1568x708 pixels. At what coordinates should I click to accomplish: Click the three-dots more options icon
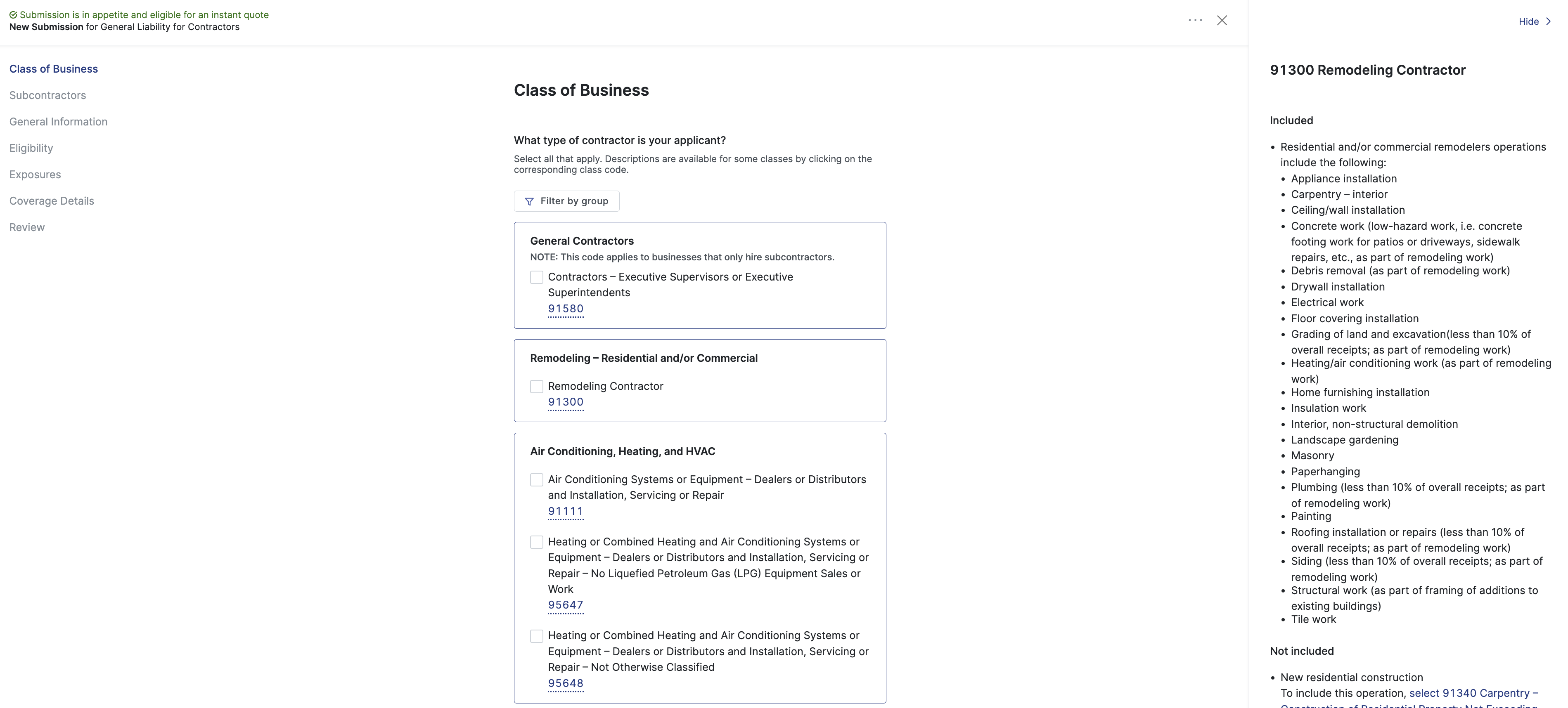1195,20
